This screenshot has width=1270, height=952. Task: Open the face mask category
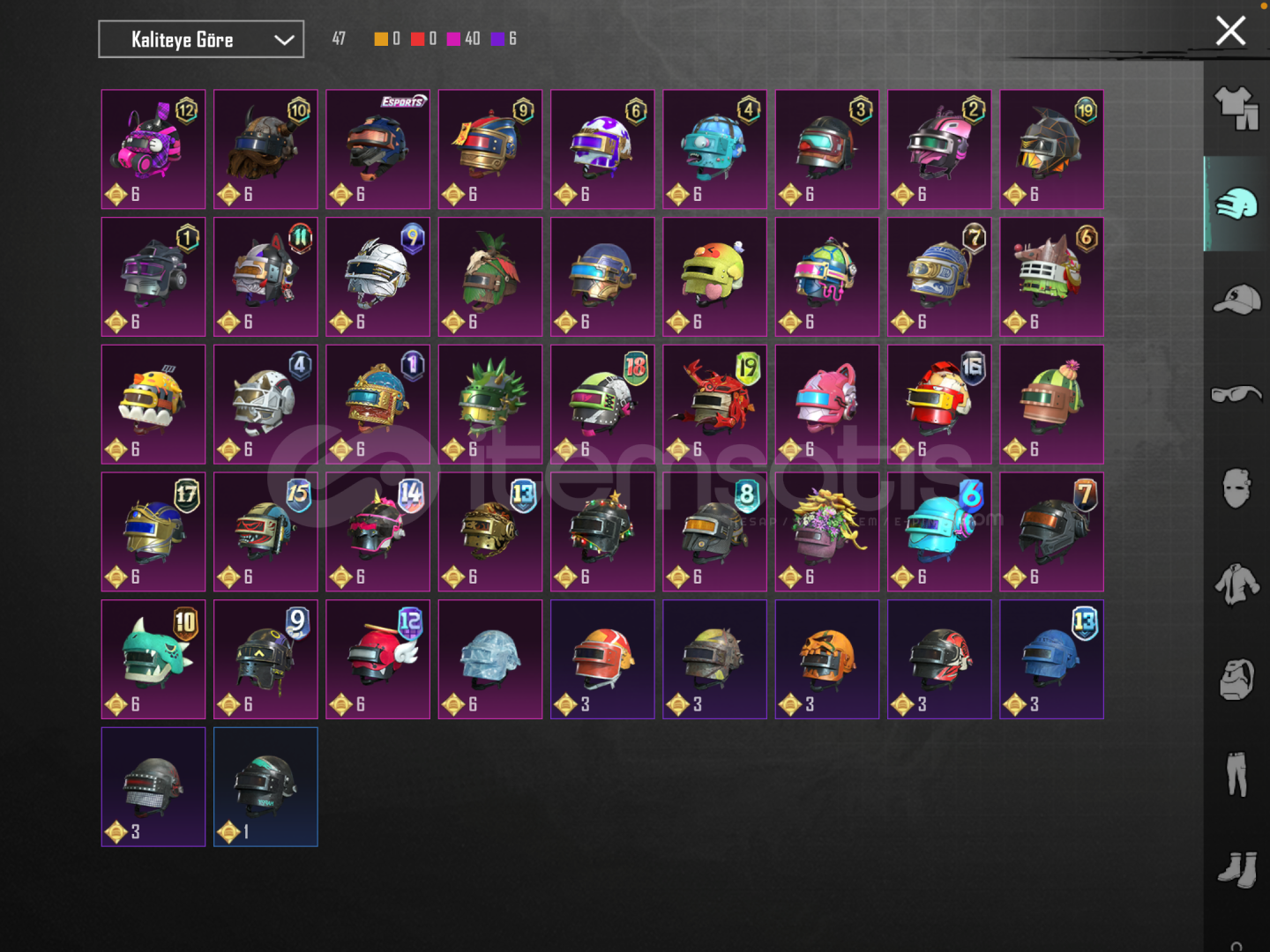(1236, 488)
